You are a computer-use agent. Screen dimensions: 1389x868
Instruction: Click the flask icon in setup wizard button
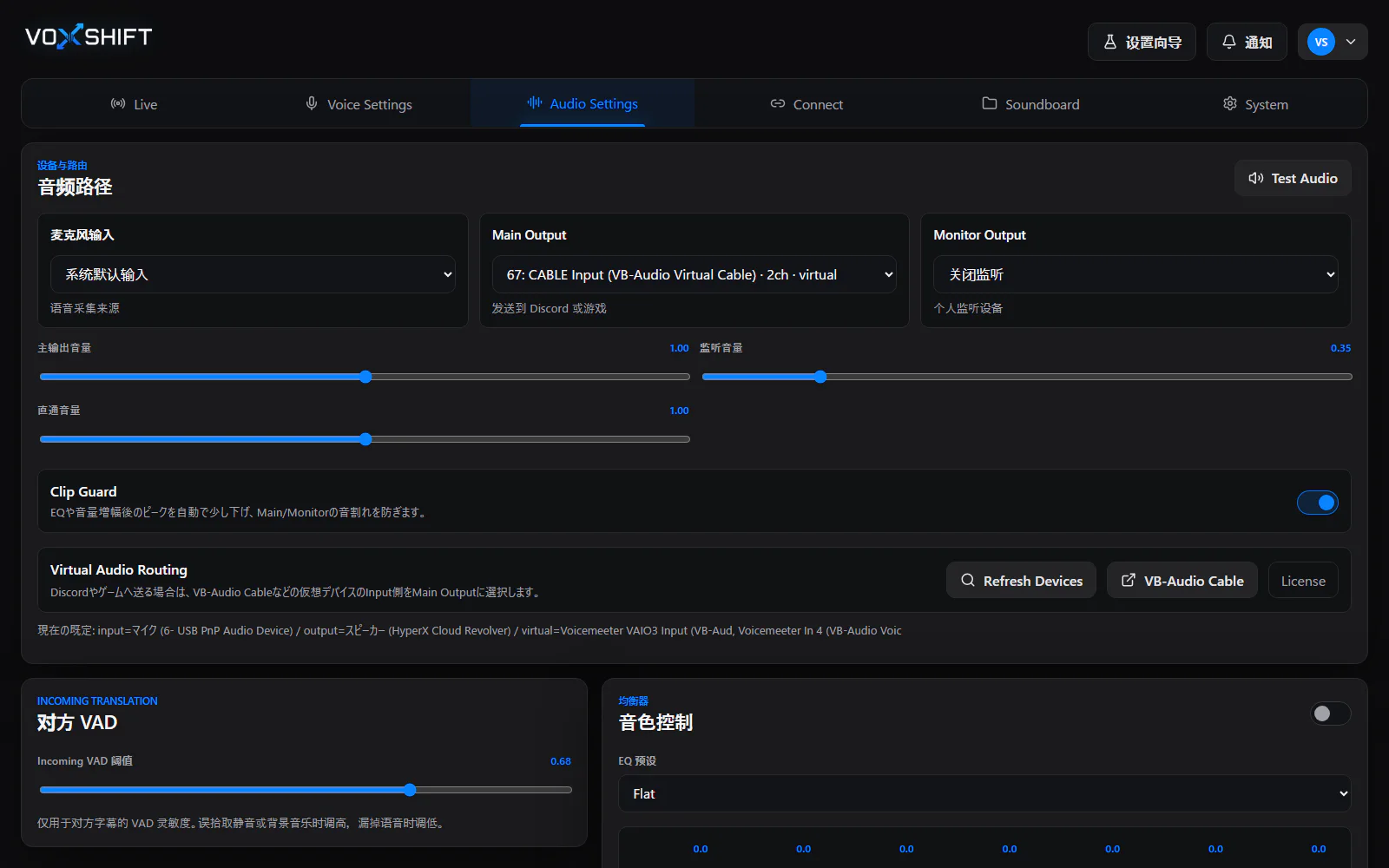point(1109,42)
